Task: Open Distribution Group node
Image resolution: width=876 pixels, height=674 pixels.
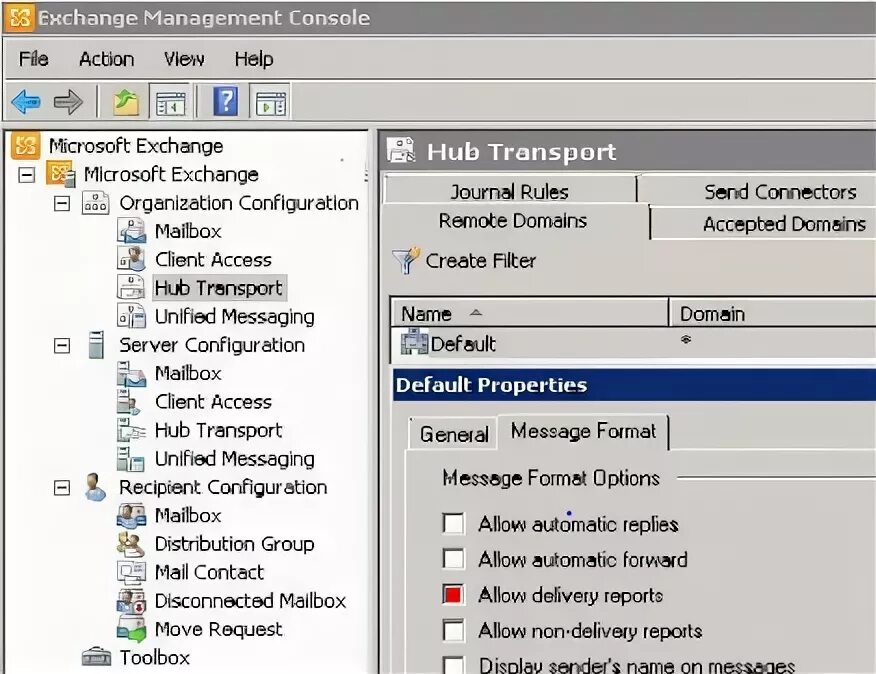Action: pyautogui.click(x=235, y=544)
